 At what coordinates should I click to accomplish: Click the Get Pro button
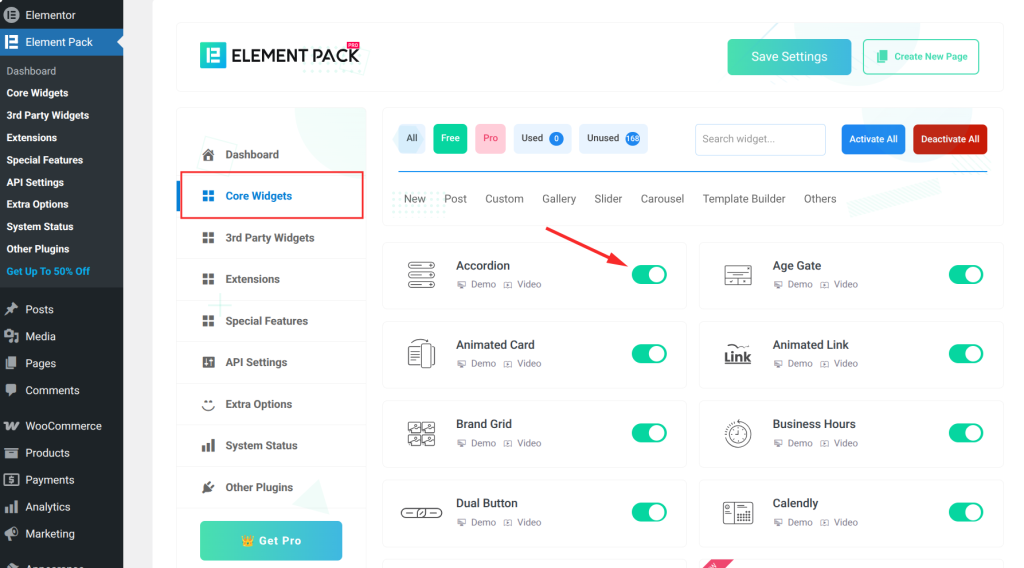tap(271, 541)
